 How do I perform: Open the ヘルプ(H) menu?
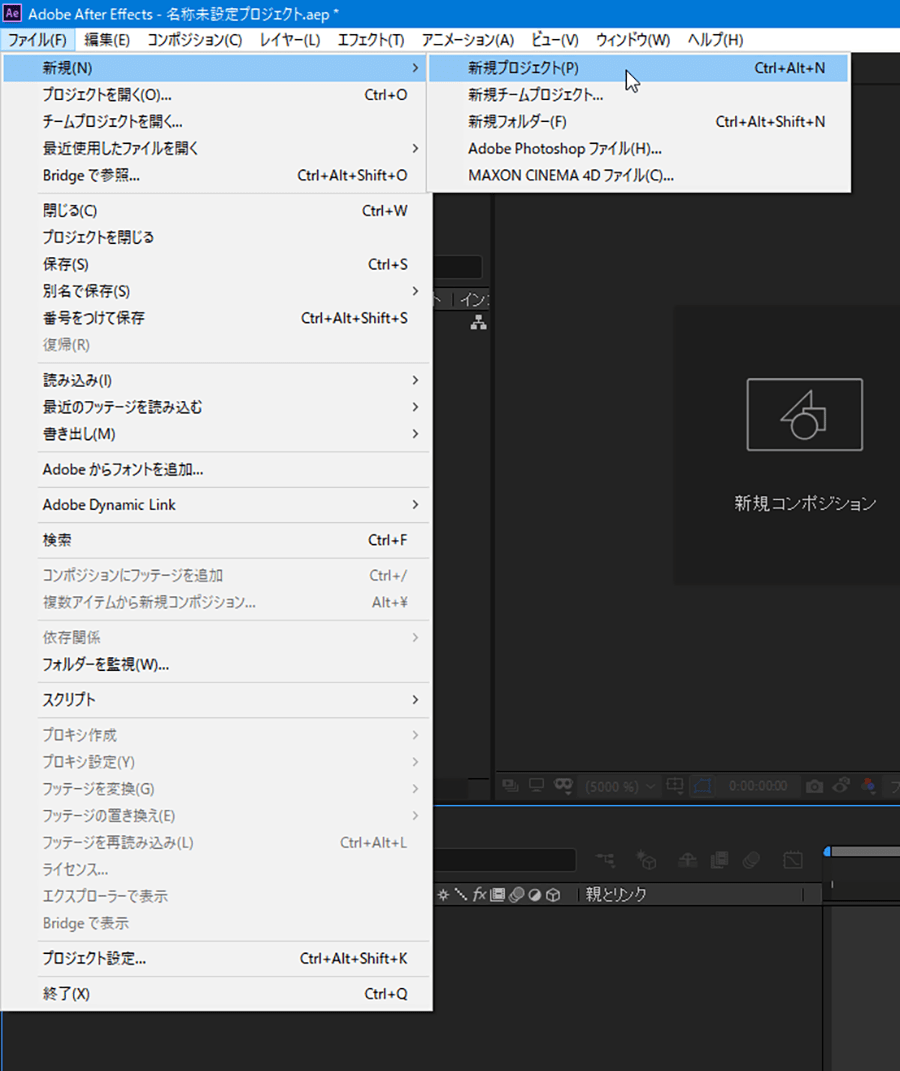716,40
